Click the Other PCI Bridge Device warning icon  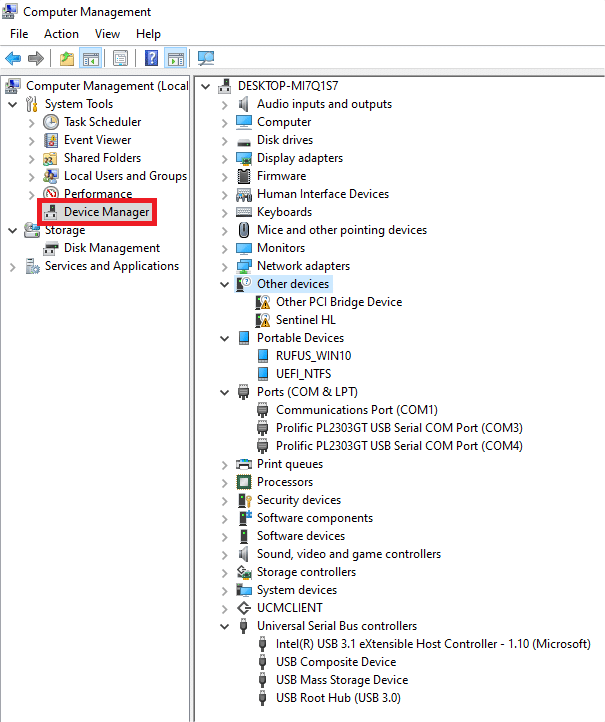[262, 302]
